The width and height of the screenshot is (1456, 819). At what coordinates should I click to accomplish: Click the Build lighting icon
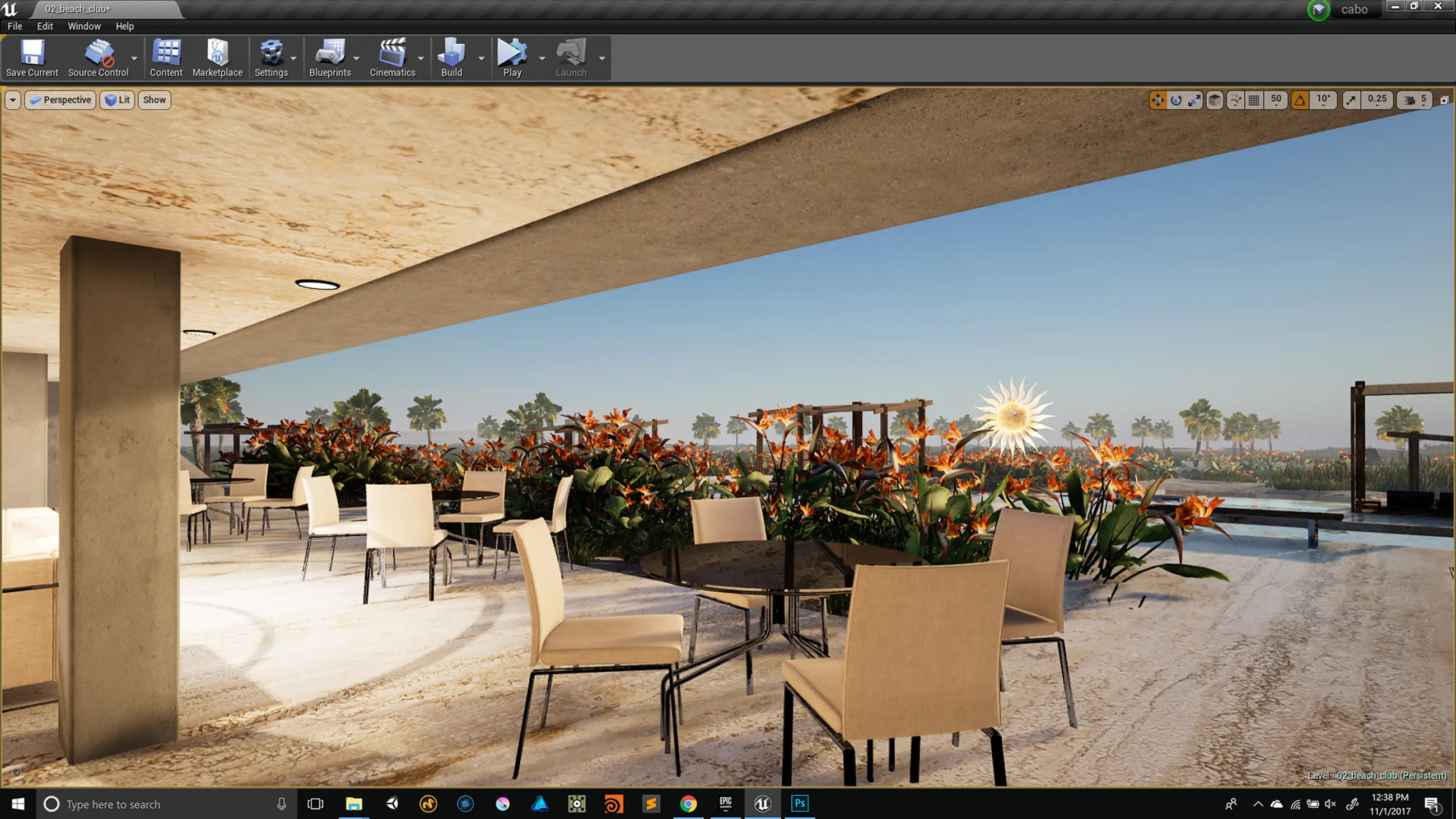pyautogui.click(x=451, y=58)
